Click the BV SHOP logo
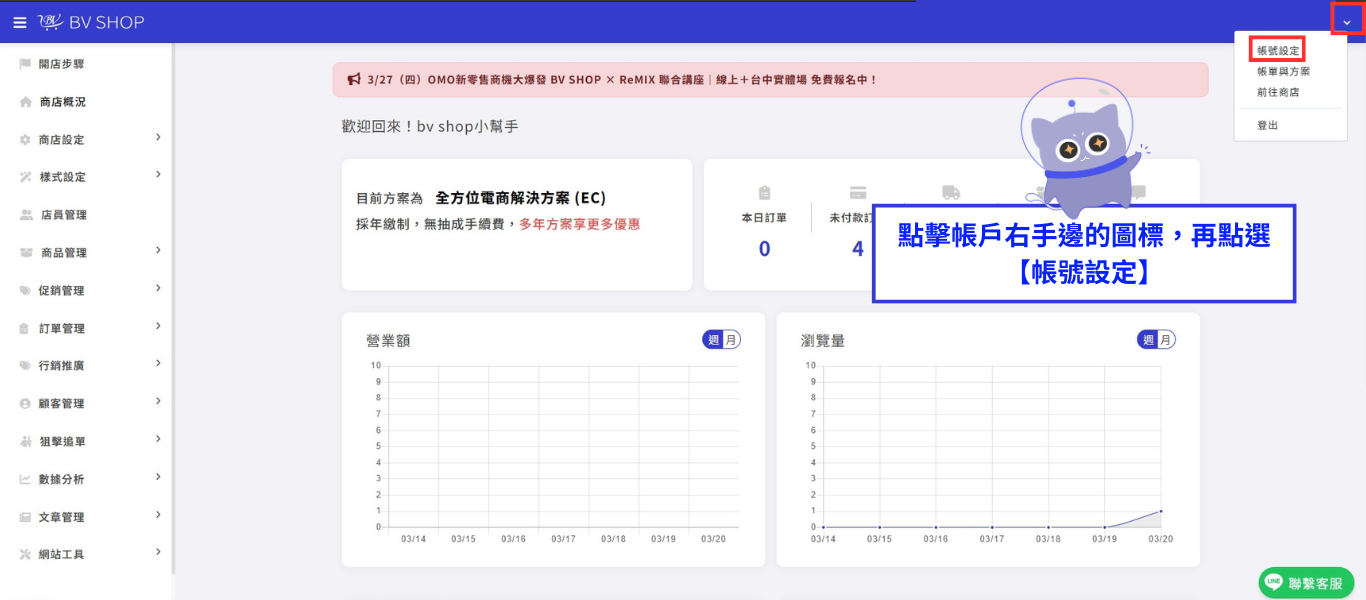The image size is (1366, 600). (91, 22)
